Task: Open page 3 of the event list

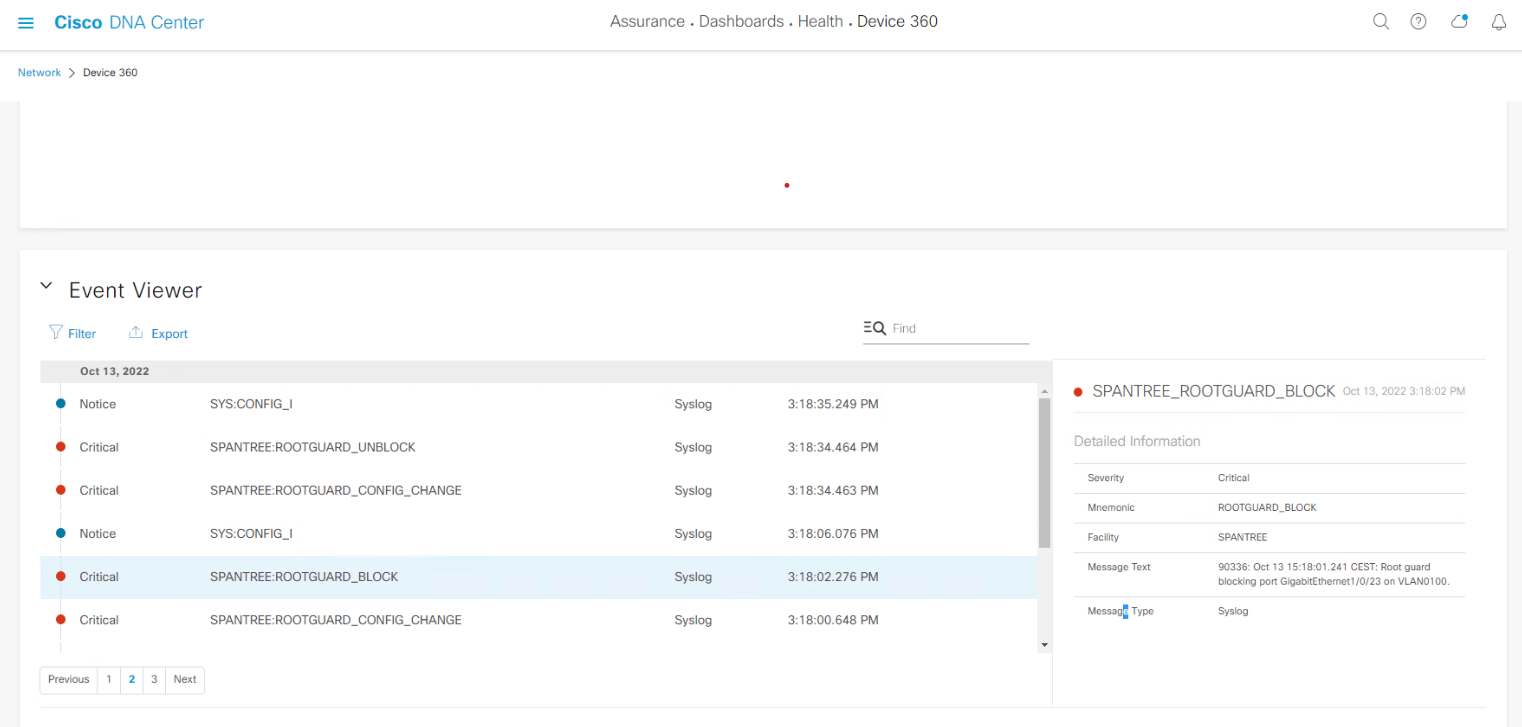Action: click(154, 679)
